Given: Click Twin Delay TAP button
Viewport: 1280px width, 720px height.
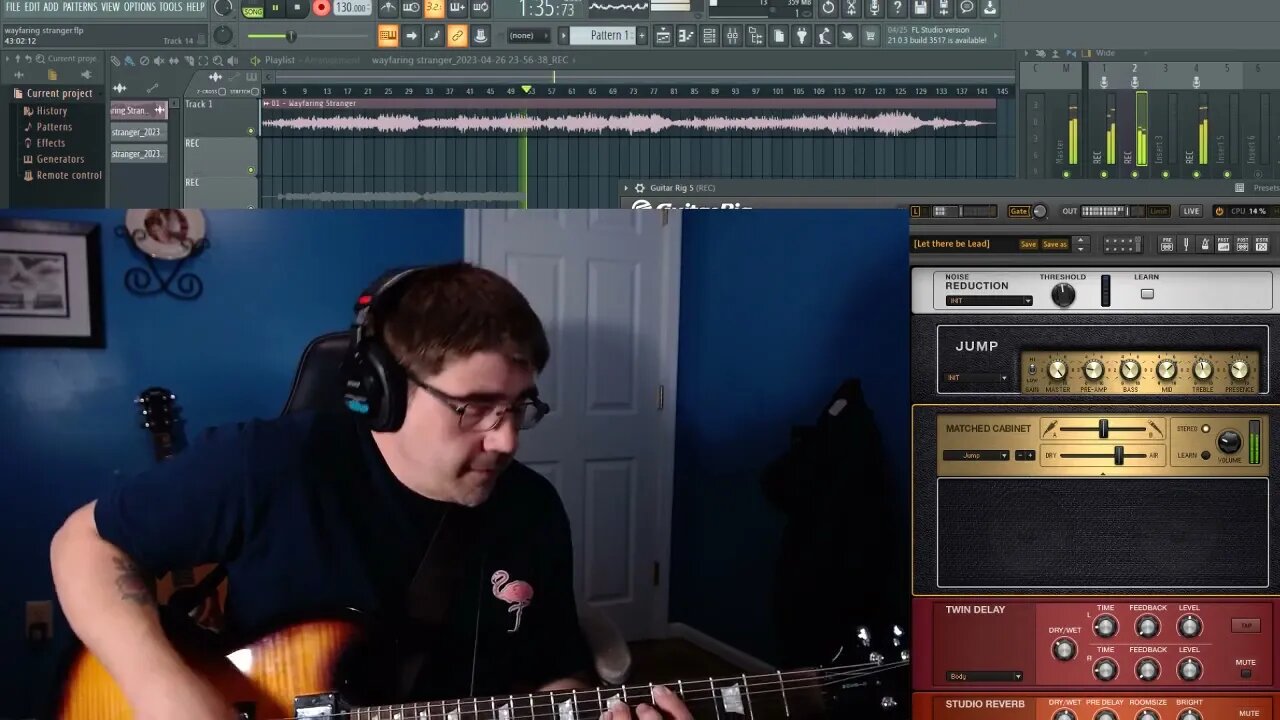Looking at the screenshot, I should pyautogui.click(x=1246, y=625).
